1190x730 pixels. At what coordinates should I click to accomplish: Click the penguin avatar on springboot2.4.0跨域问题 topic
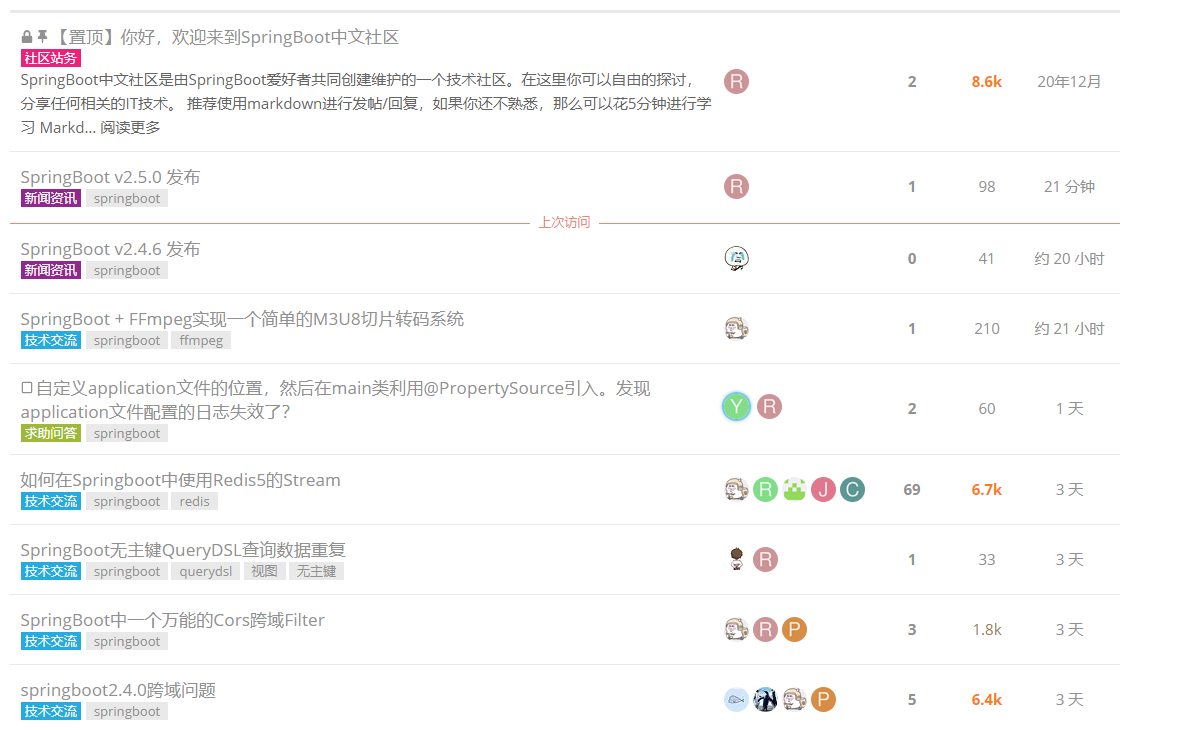pos(765,699)
